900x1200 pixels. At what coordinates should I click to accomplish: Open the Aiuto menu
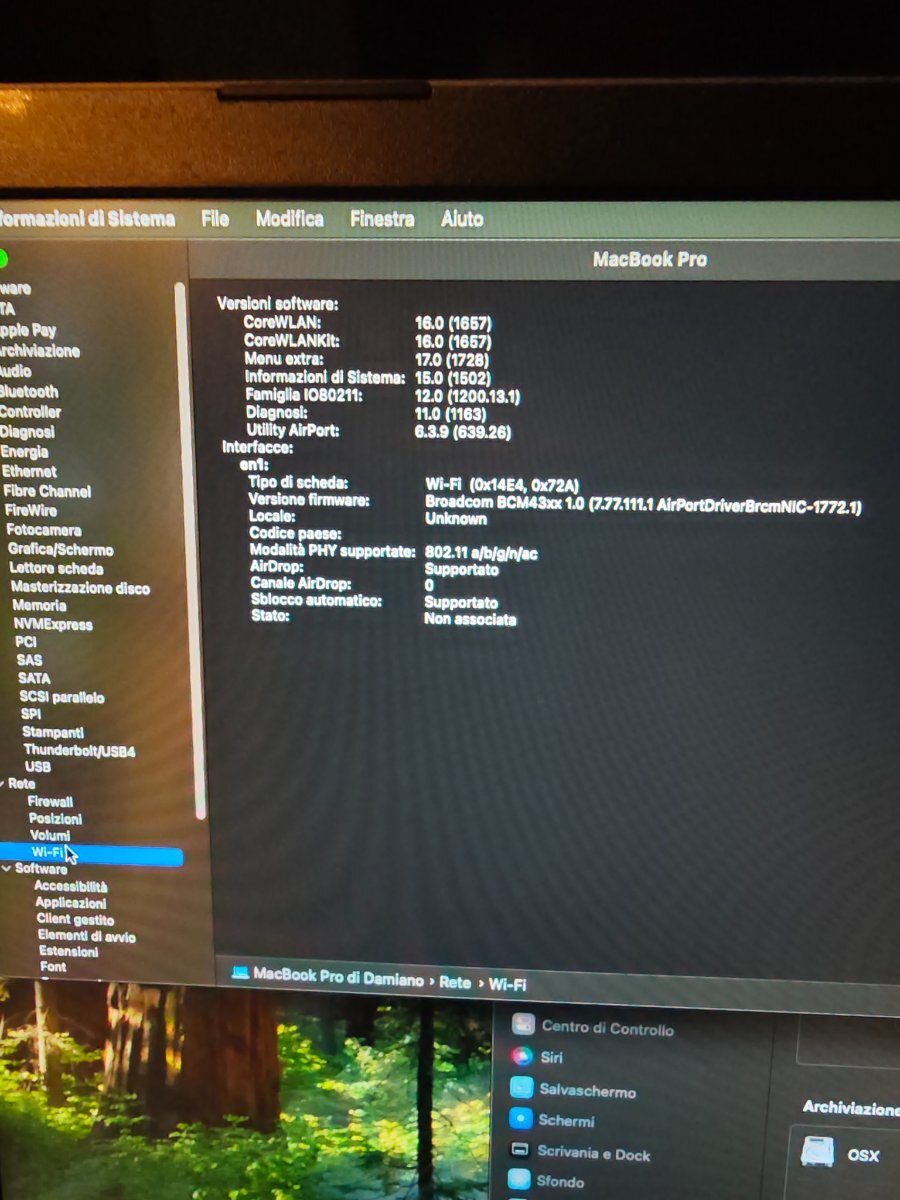pos(462,219)
